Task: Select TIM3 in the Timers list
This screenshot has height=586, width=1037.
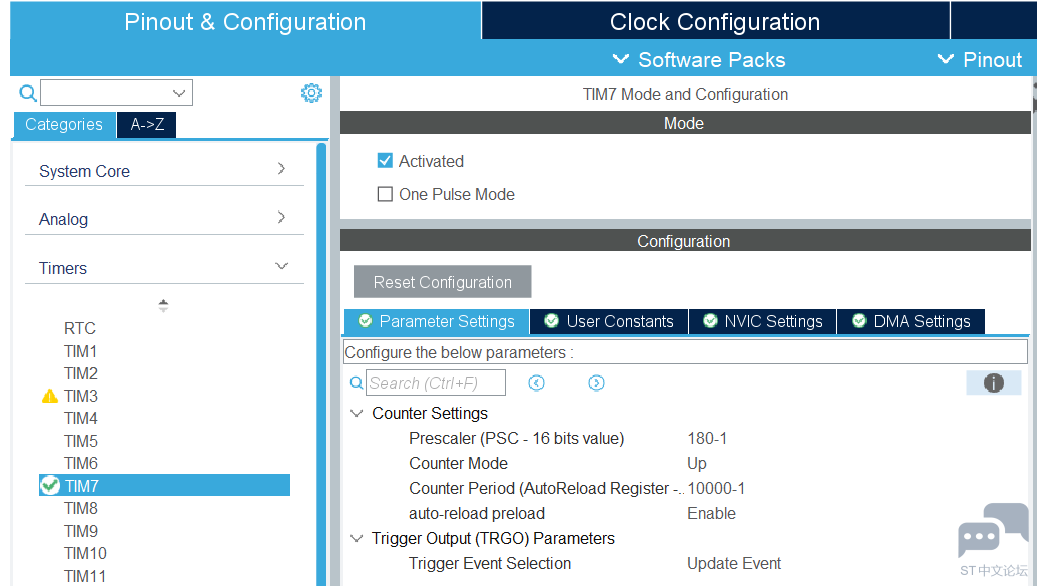Action: click(81, 396)
